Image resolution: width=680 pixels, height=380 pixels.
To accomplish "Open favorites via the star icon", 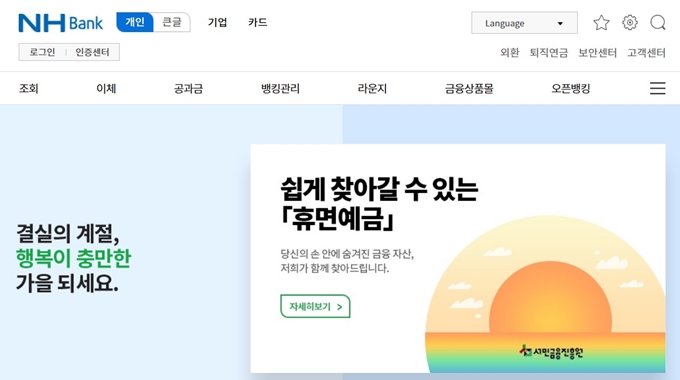I will tap(601, 23).
